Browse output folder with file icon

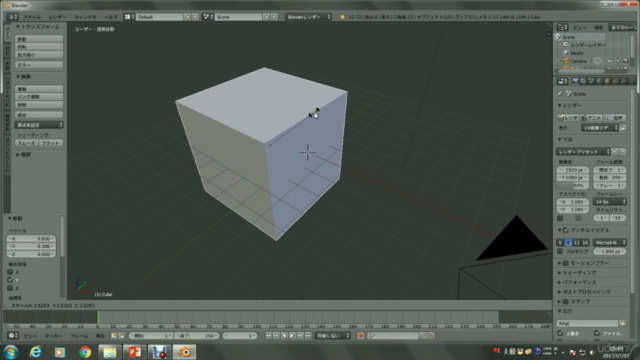[622, 323]
